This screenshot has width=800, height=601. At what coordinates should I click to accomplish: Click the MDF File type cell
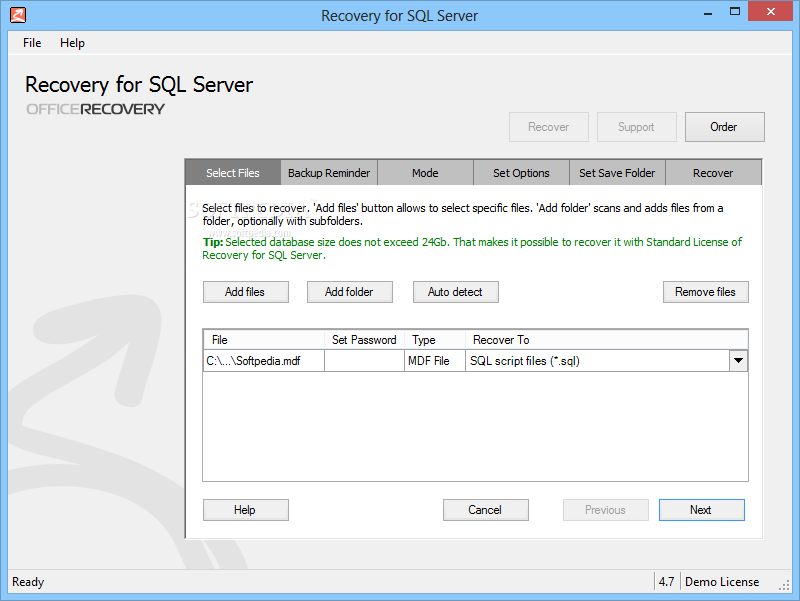pyautogui.click(x=435, y=361)
